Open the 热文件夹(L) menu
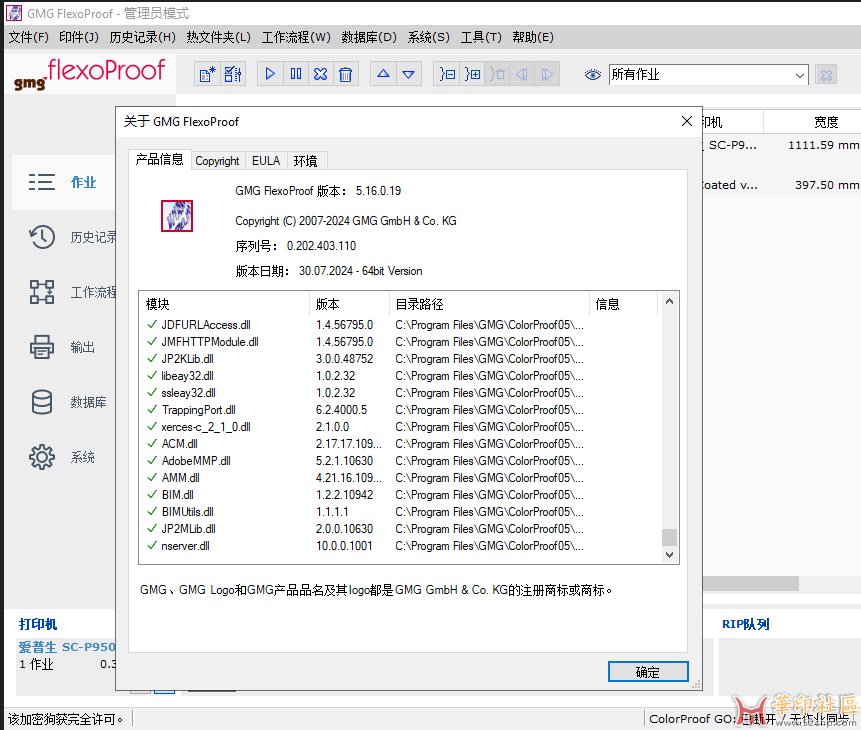 tap(219, 37)
